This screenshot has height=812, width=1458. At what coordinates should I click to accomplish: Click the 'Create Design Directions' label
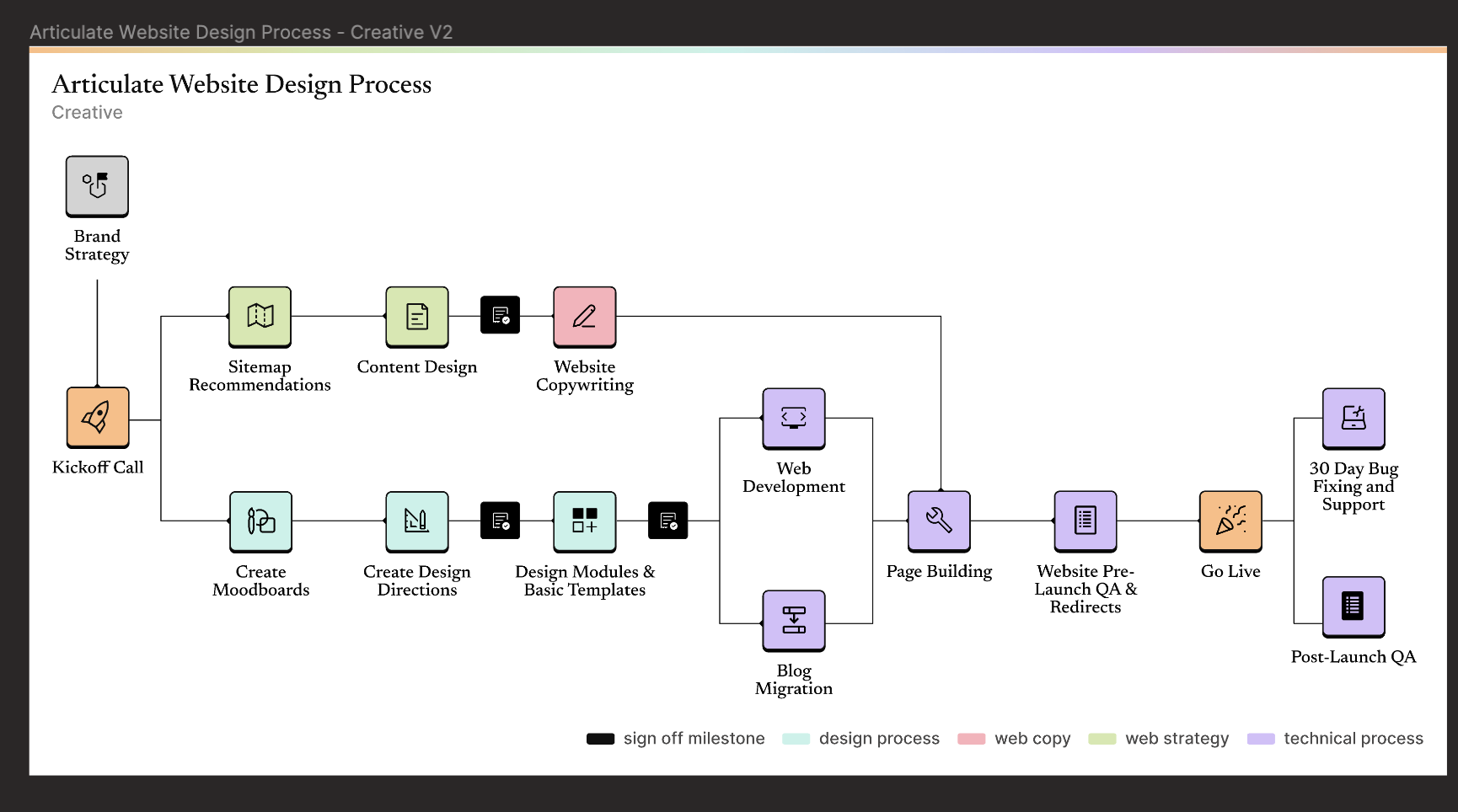417,580
